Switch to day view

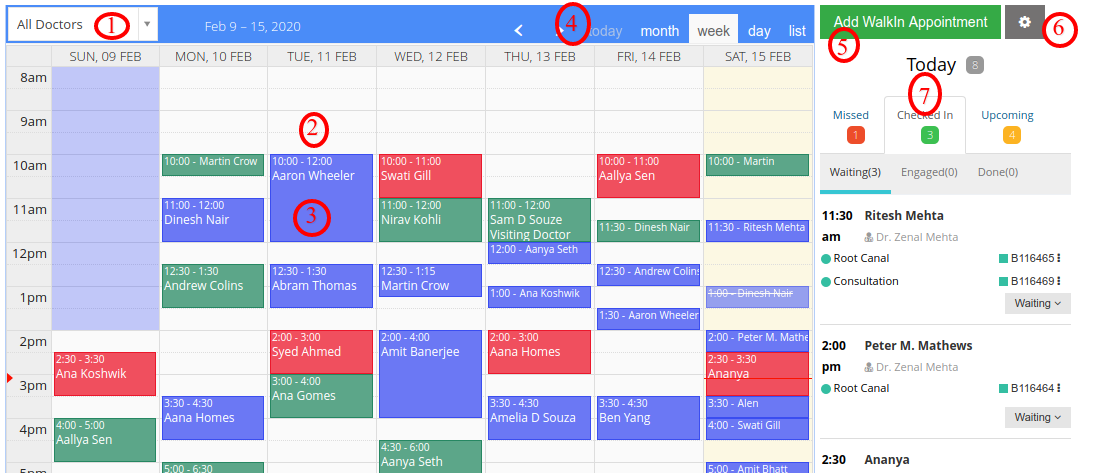click(x=760, y=31)
